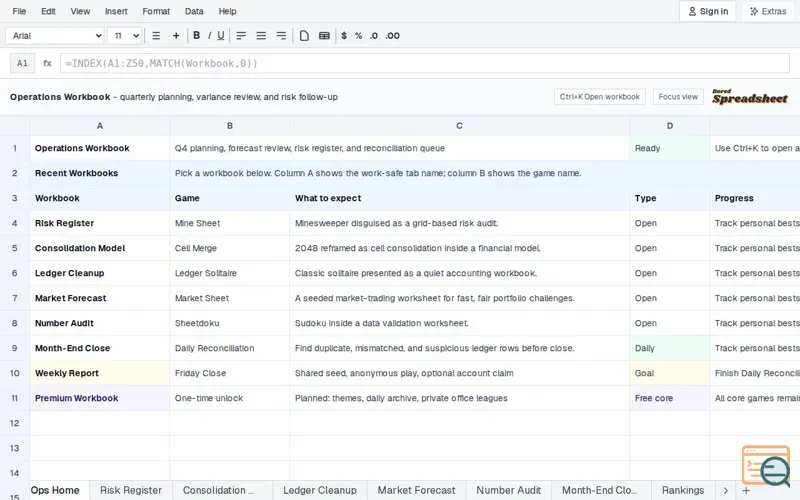Click the formula bar input field
The image size is (800, 500).
424,63
